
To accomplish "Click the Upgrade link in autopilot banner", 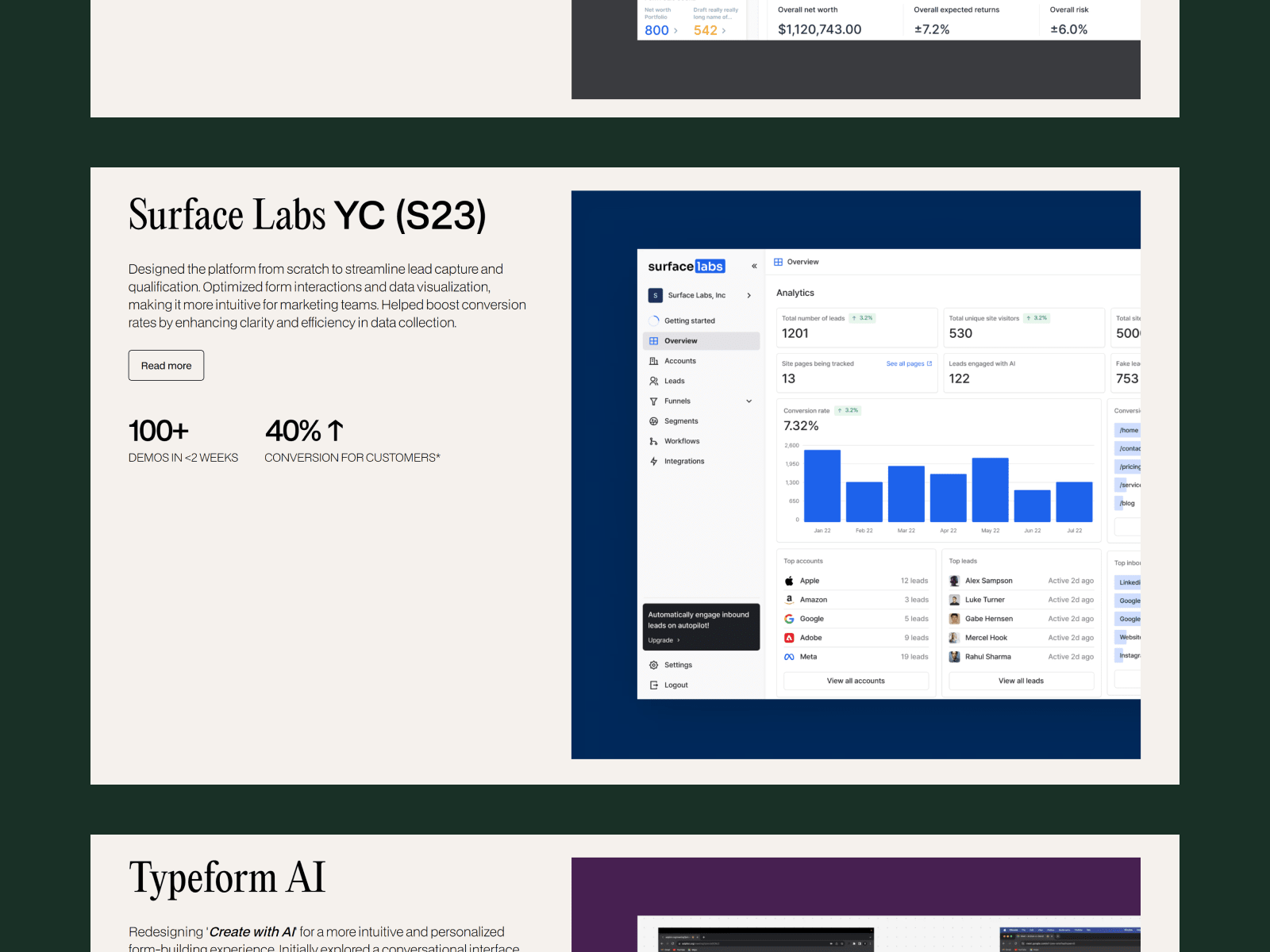I will (x=664, y=640).
